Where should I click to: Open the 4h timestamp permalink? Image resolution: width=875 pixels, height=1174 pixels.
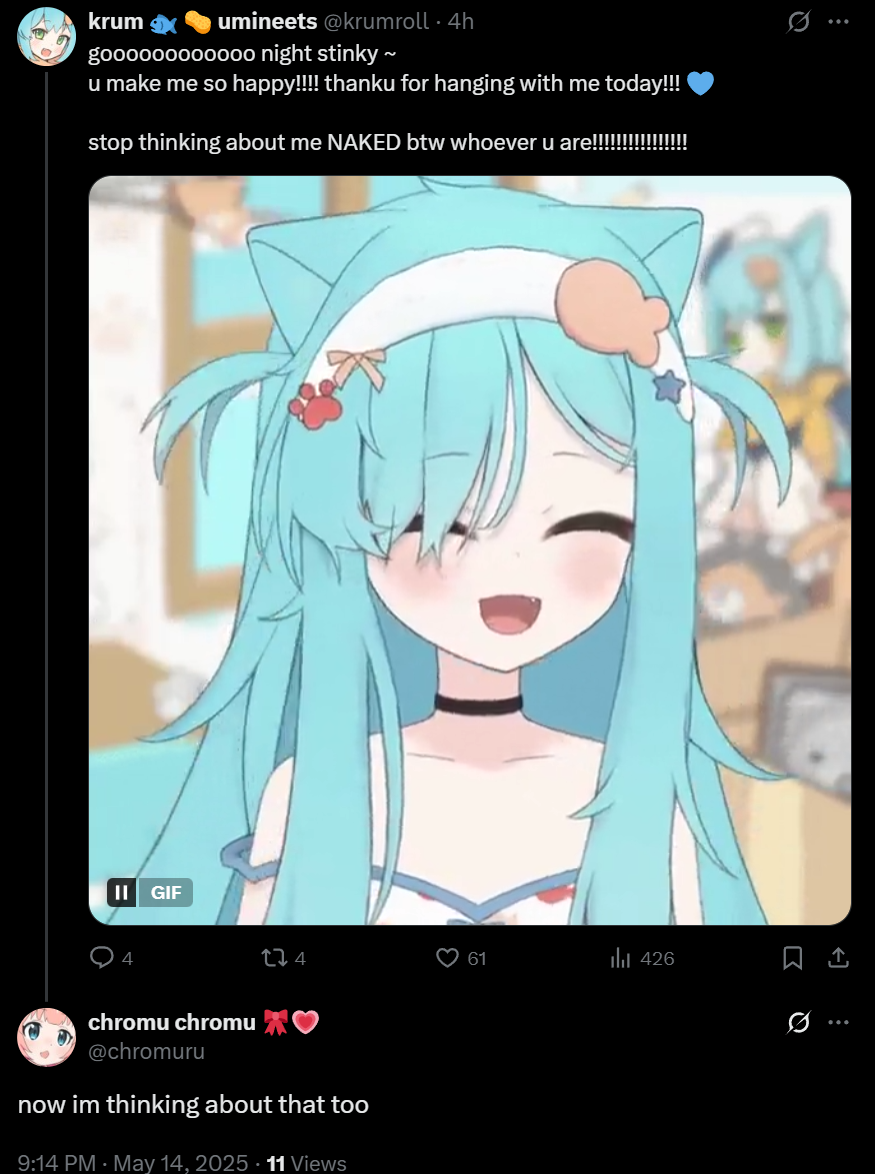point(461,22)
